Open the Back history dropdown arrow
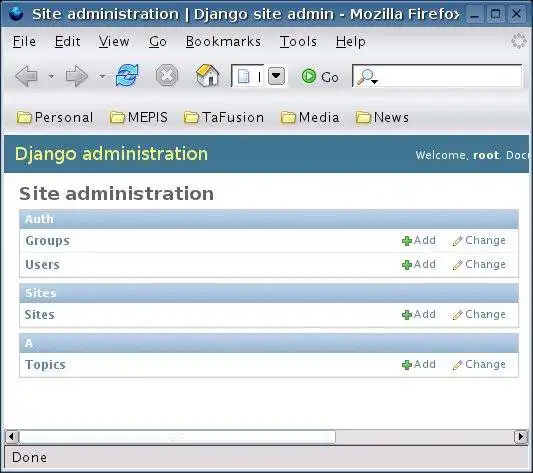This screenshot has width=533, height=473. coord(51,76)
